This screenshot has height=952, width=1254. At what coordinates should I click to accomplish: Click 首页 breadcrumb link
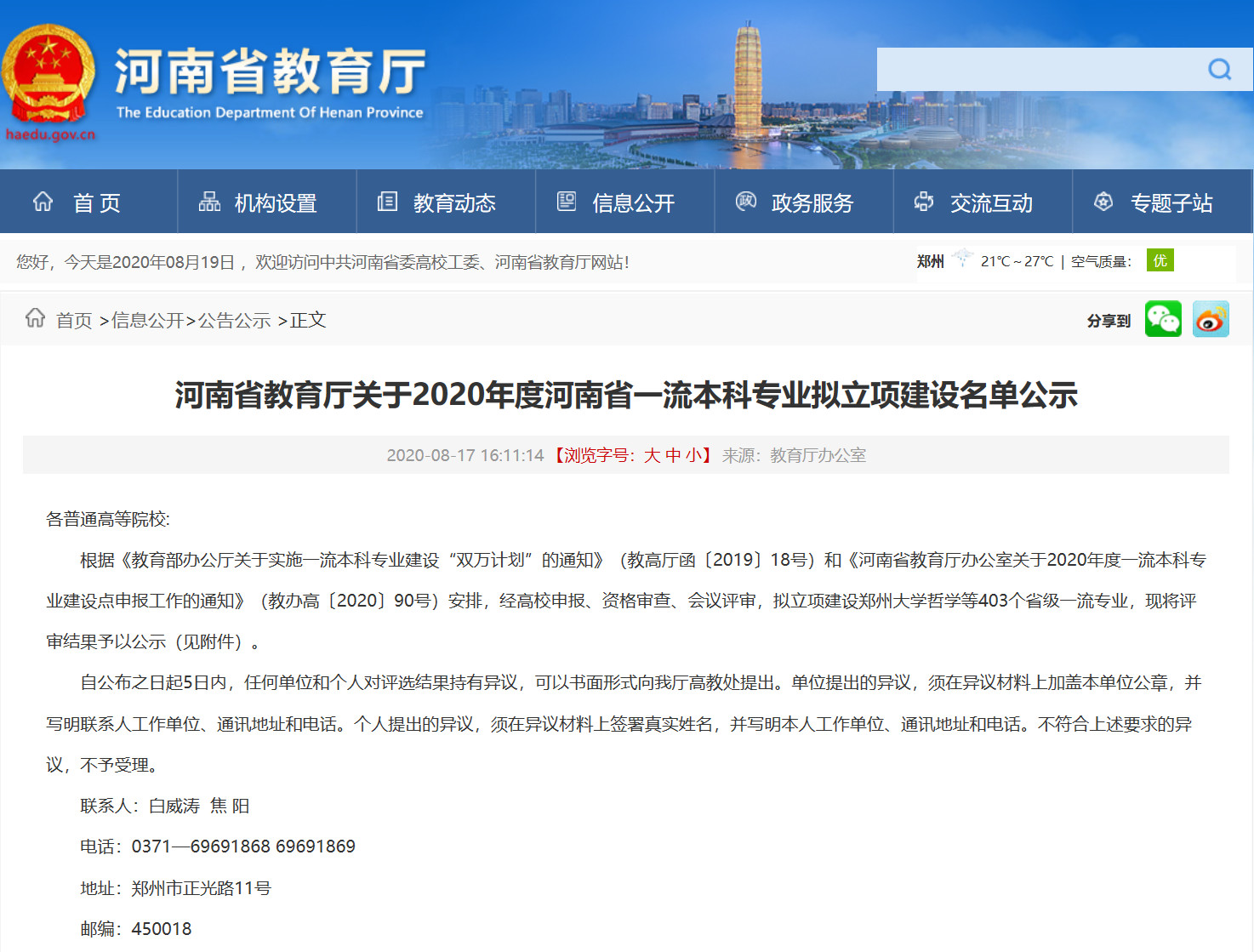pyautogui.click(x=74, y=321)
